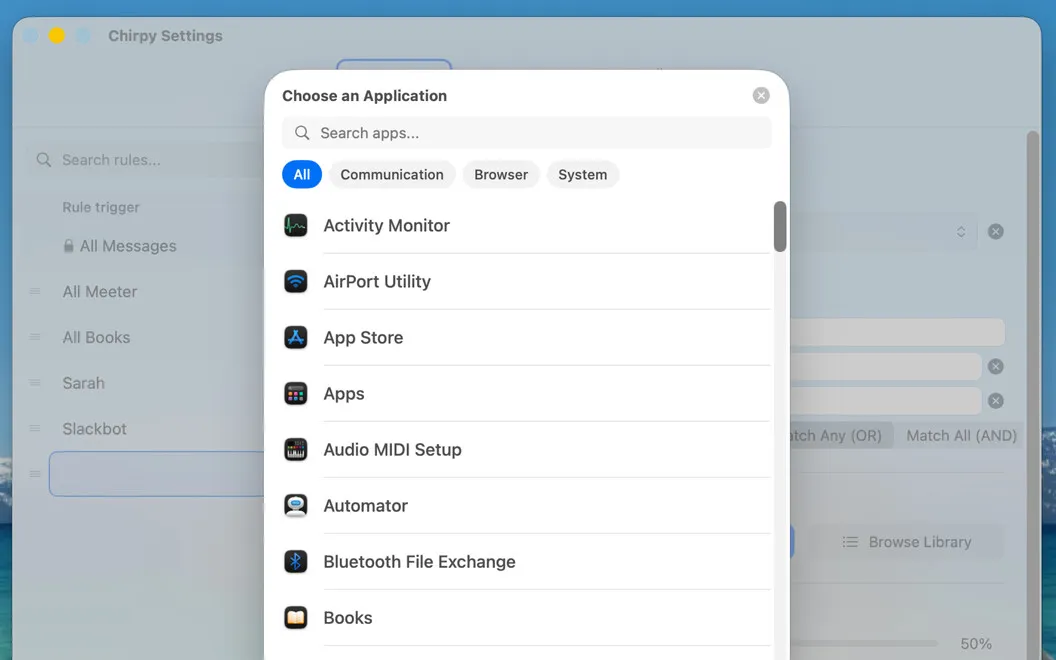
Task: Close the Choose an Application dialog
Action: tap(761, 96)
